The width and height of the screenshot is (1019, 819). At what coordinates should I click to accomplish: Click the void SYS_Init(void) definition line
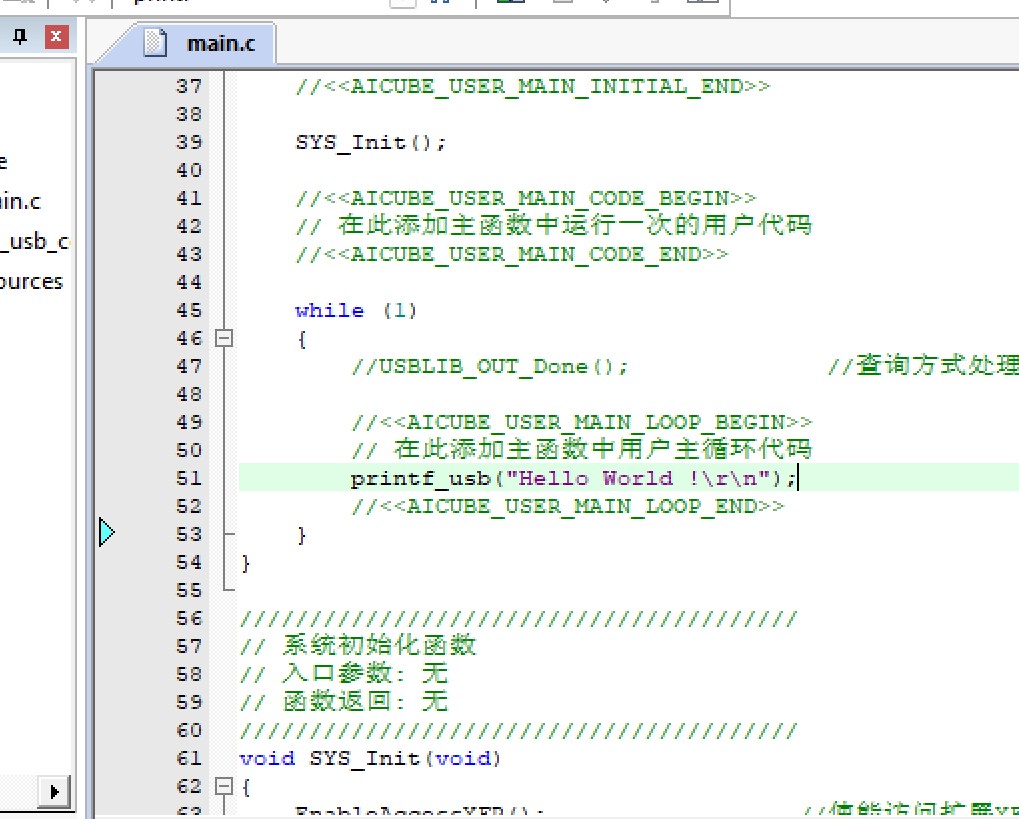(x=370, y=759)
